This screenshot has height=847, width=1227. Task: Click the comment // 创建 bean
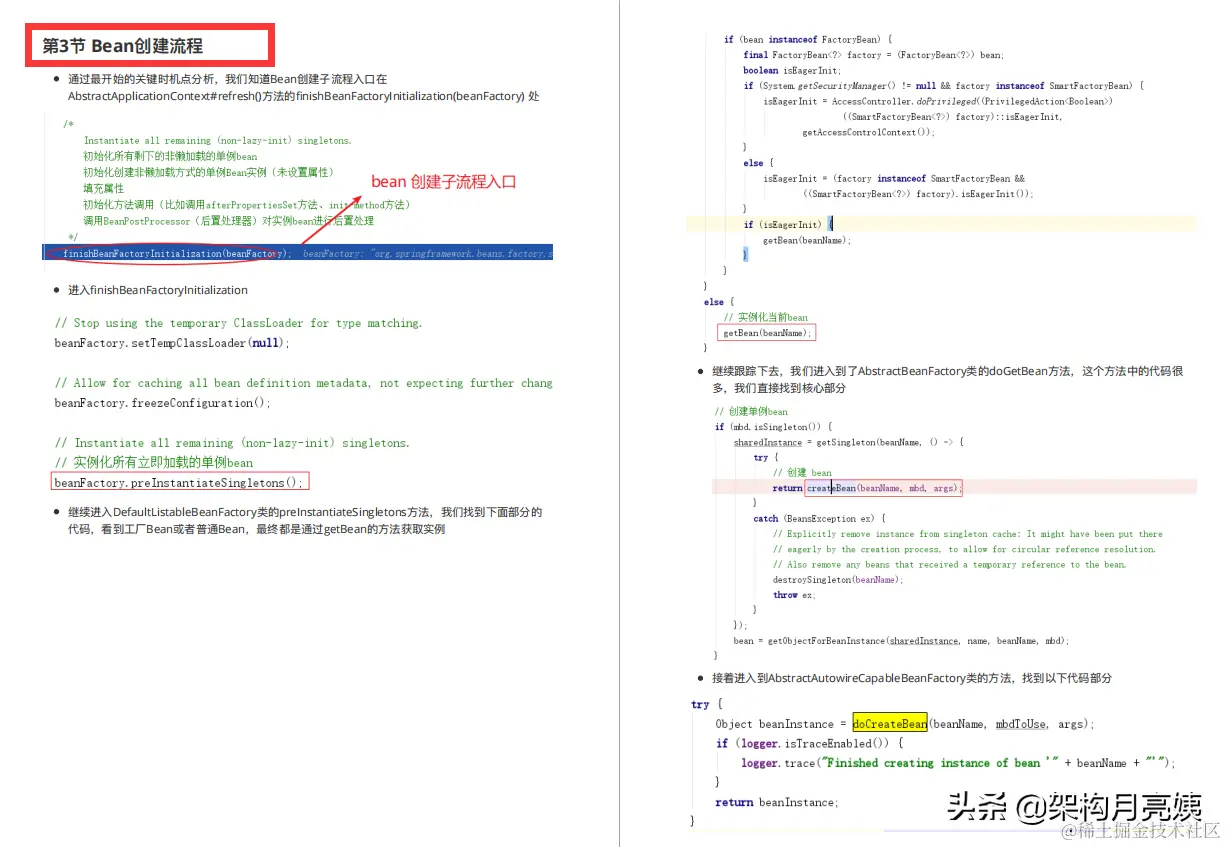[802, 472]
